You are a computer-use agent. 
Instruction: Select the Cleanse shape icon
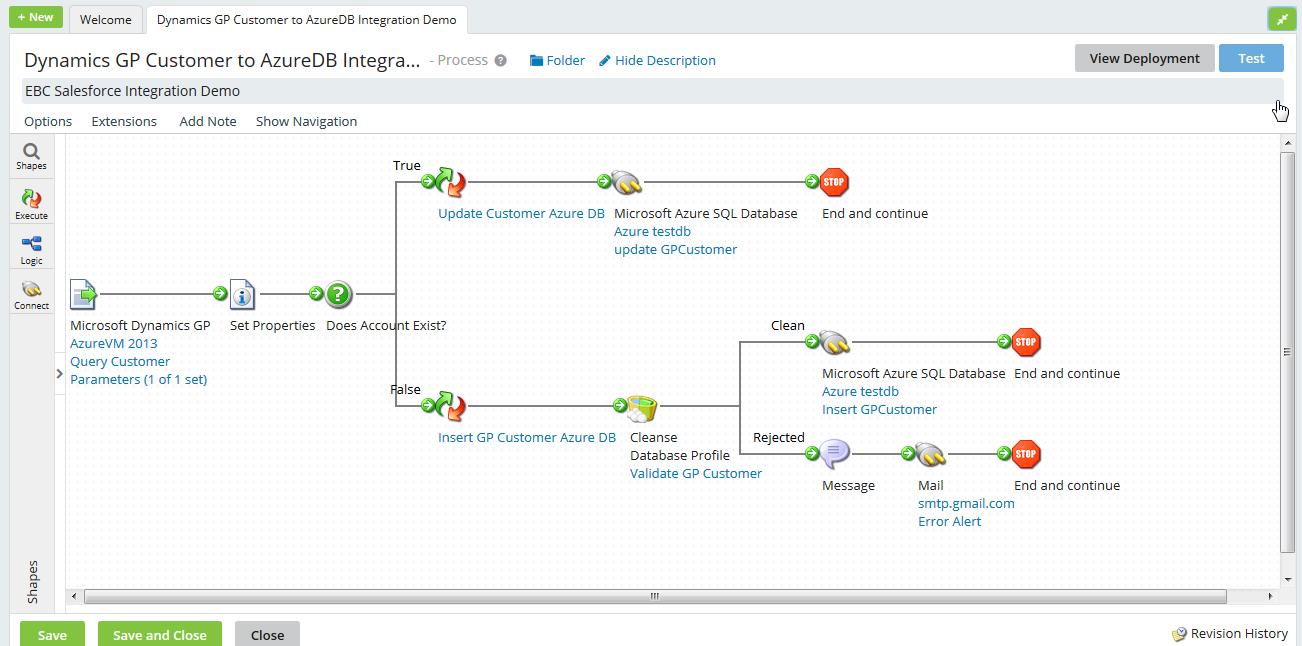tap(641, 407)
